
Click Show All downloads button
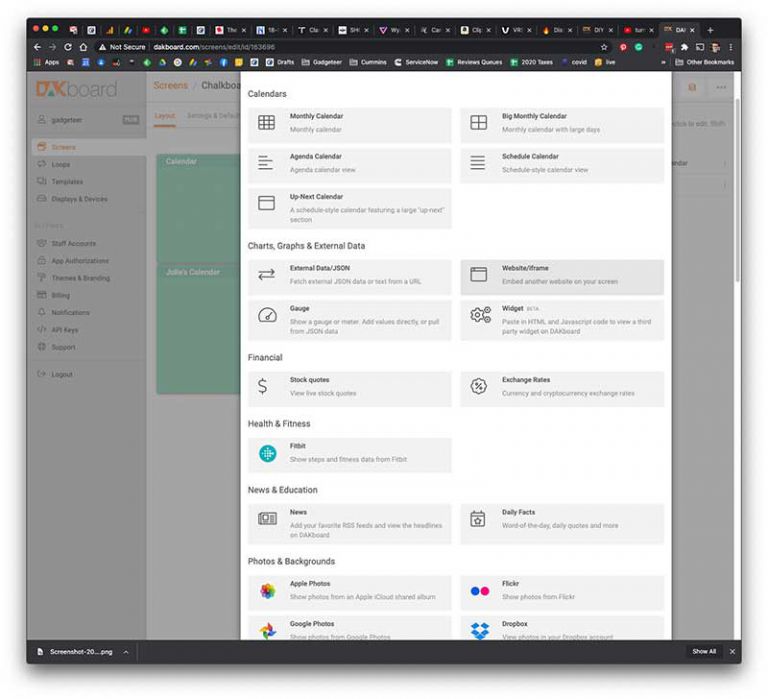[704, 652]
